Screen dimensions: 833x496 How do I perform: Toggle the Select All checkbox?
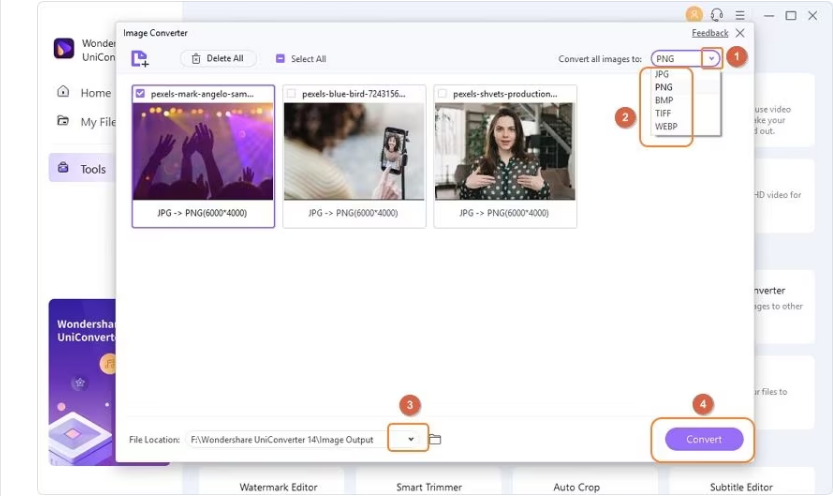pos(280,58)
